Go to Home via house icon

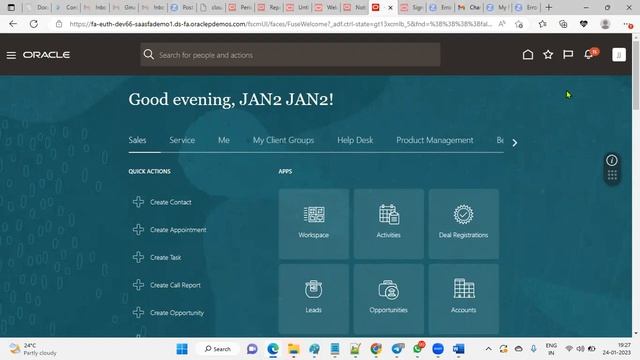pyautogui.click(x=528, y=54)
